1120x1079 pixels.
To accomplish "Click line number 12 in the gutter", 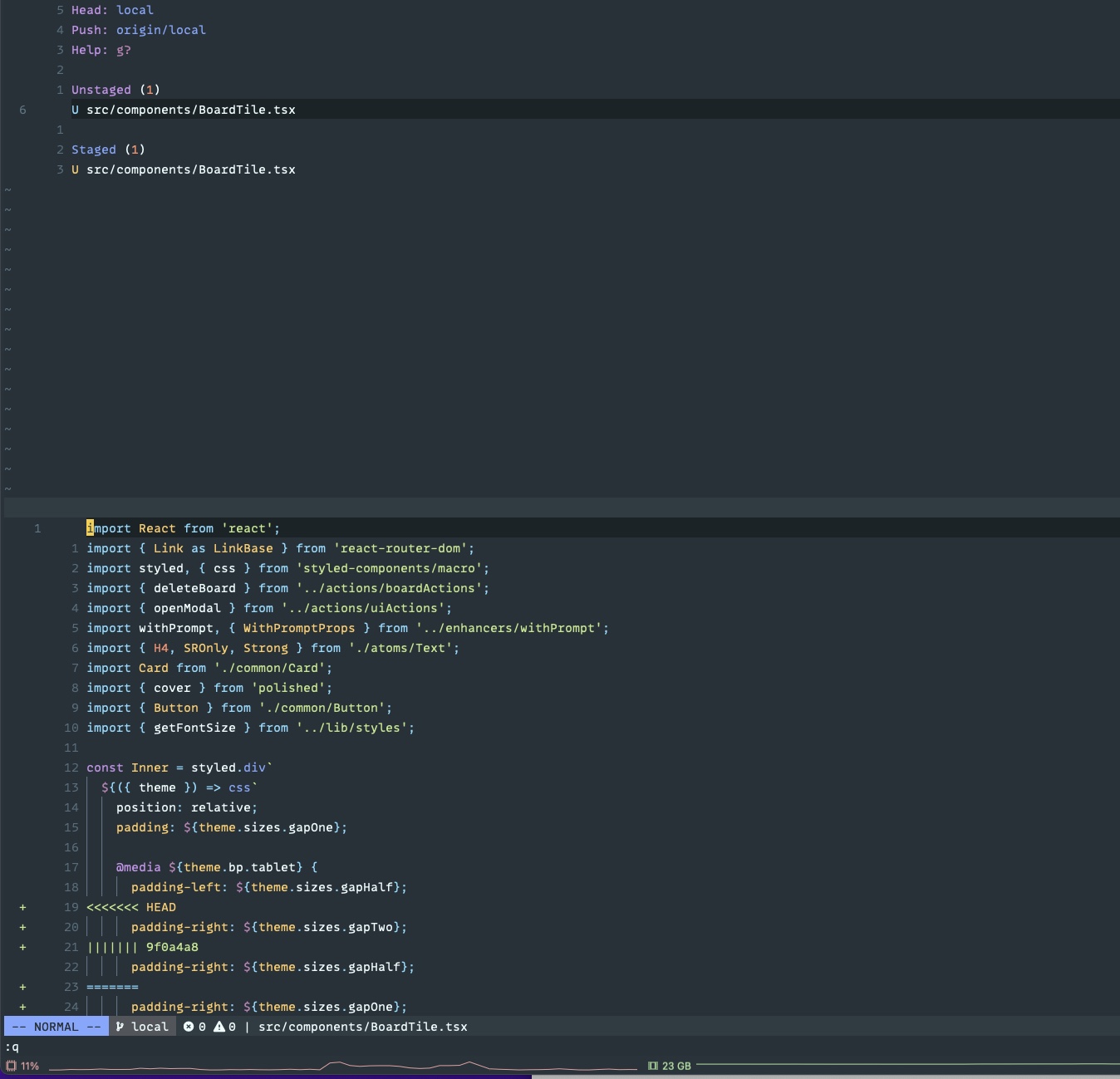I will click(x=71, y=768).
